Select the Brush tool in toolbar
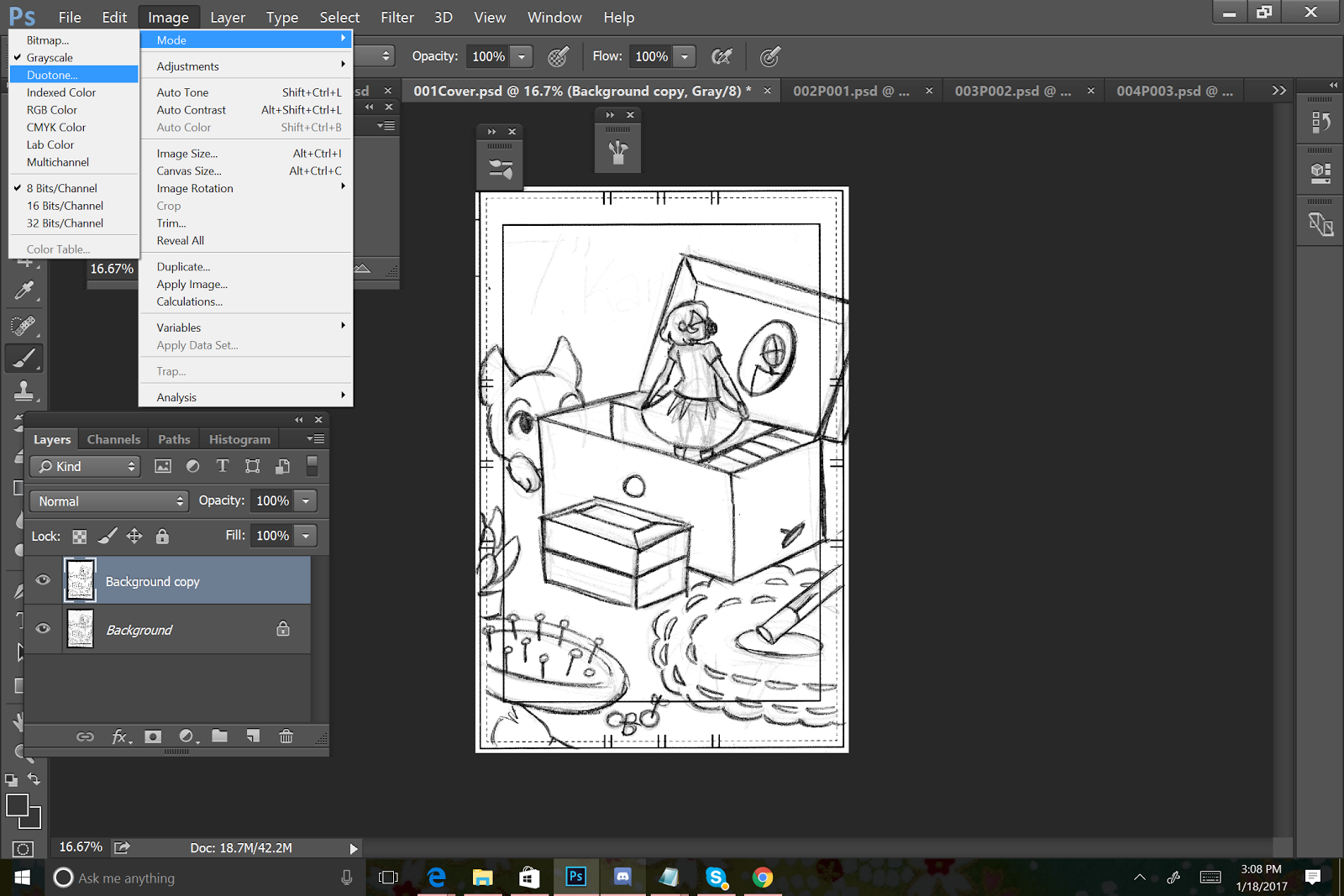Viewport: 1344px width, 896px height. [24, 359]
